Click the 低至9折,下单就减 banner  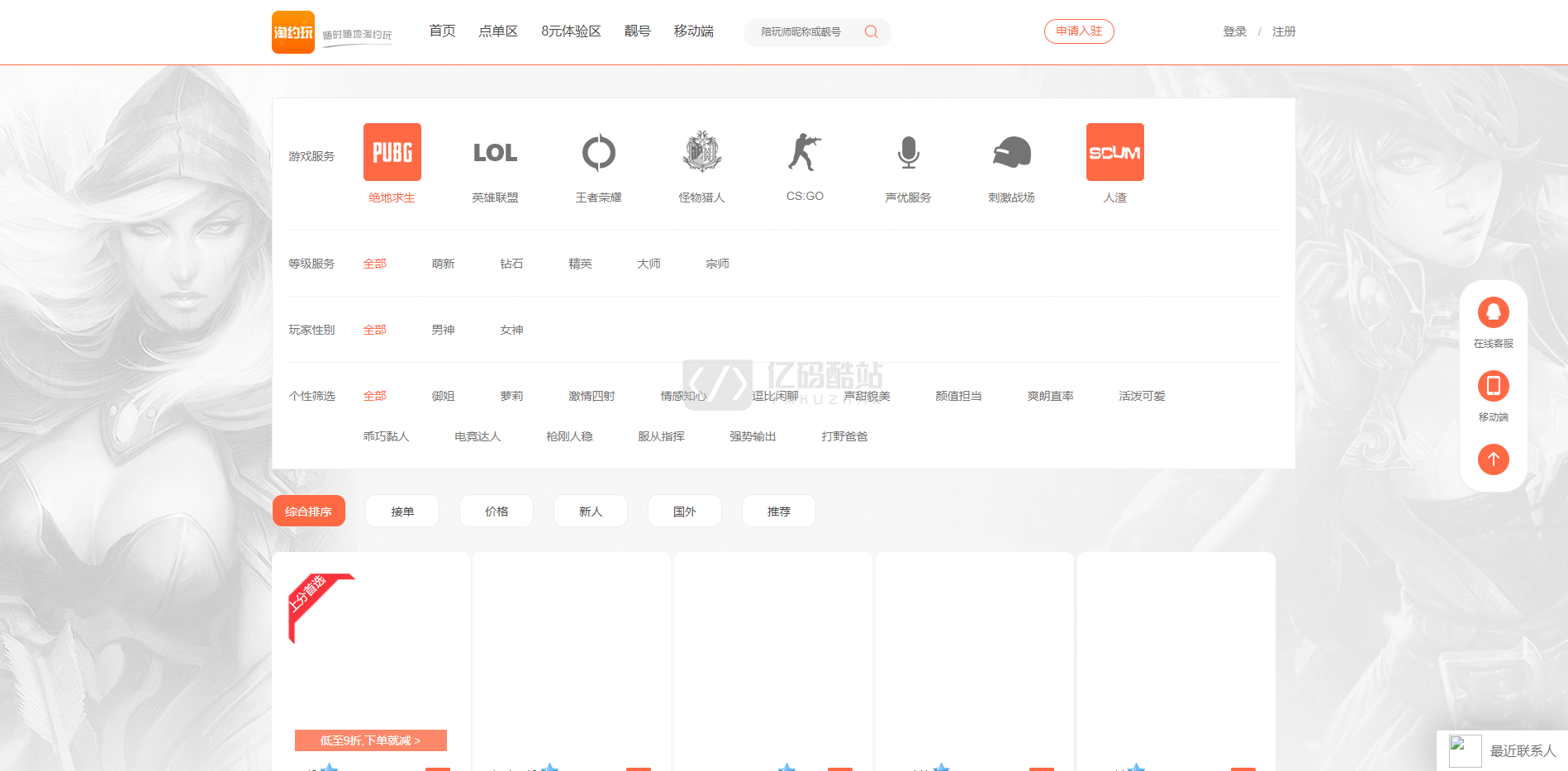(371, 740)
